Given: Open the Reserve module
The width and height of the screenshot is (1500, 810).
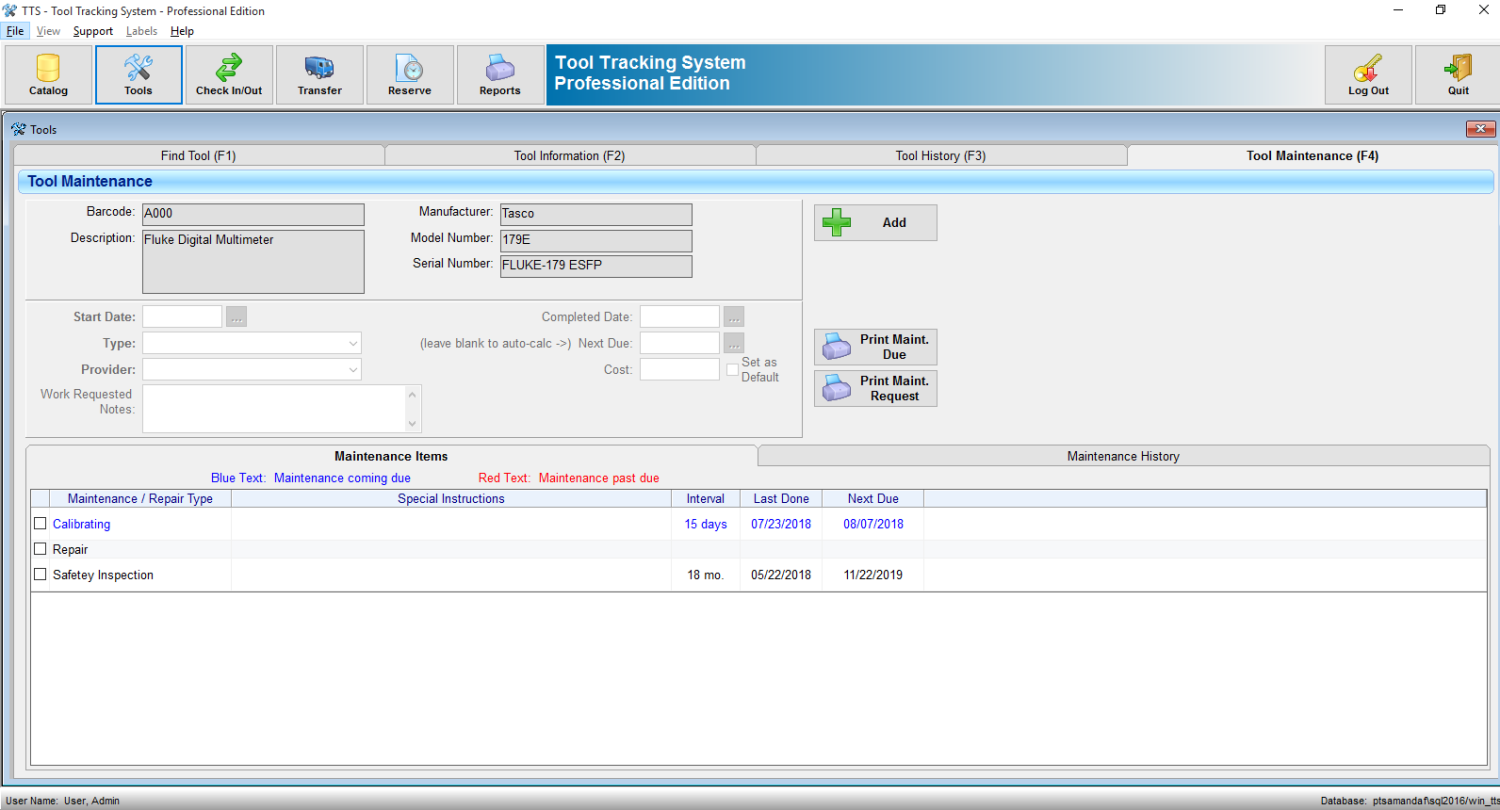Looking at the screenshot, I should pyautogui.click(x=410, y=74).
